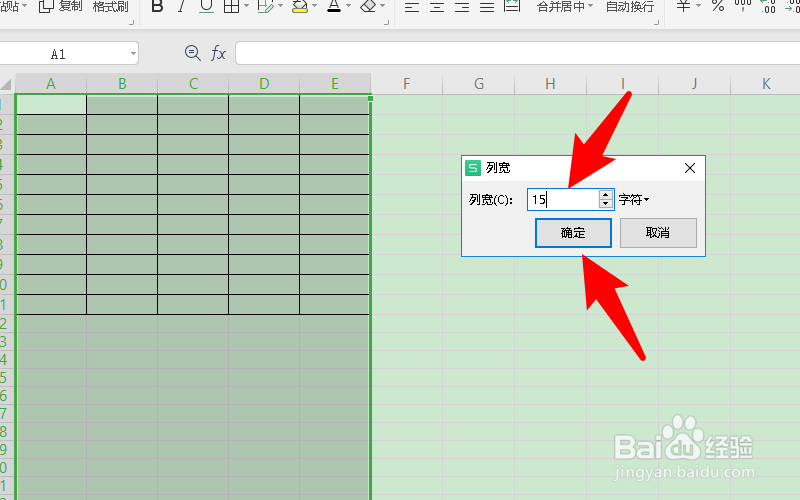Viewport: 800px width, 500px height.
Task: Click the select-all corner triangle
Action: tap(6, 84)
